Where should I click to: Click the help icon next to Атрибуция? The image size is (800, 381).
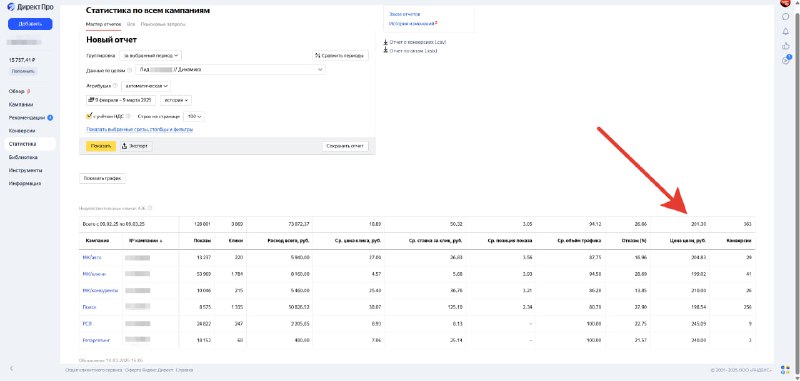click(x=115, y=86)
